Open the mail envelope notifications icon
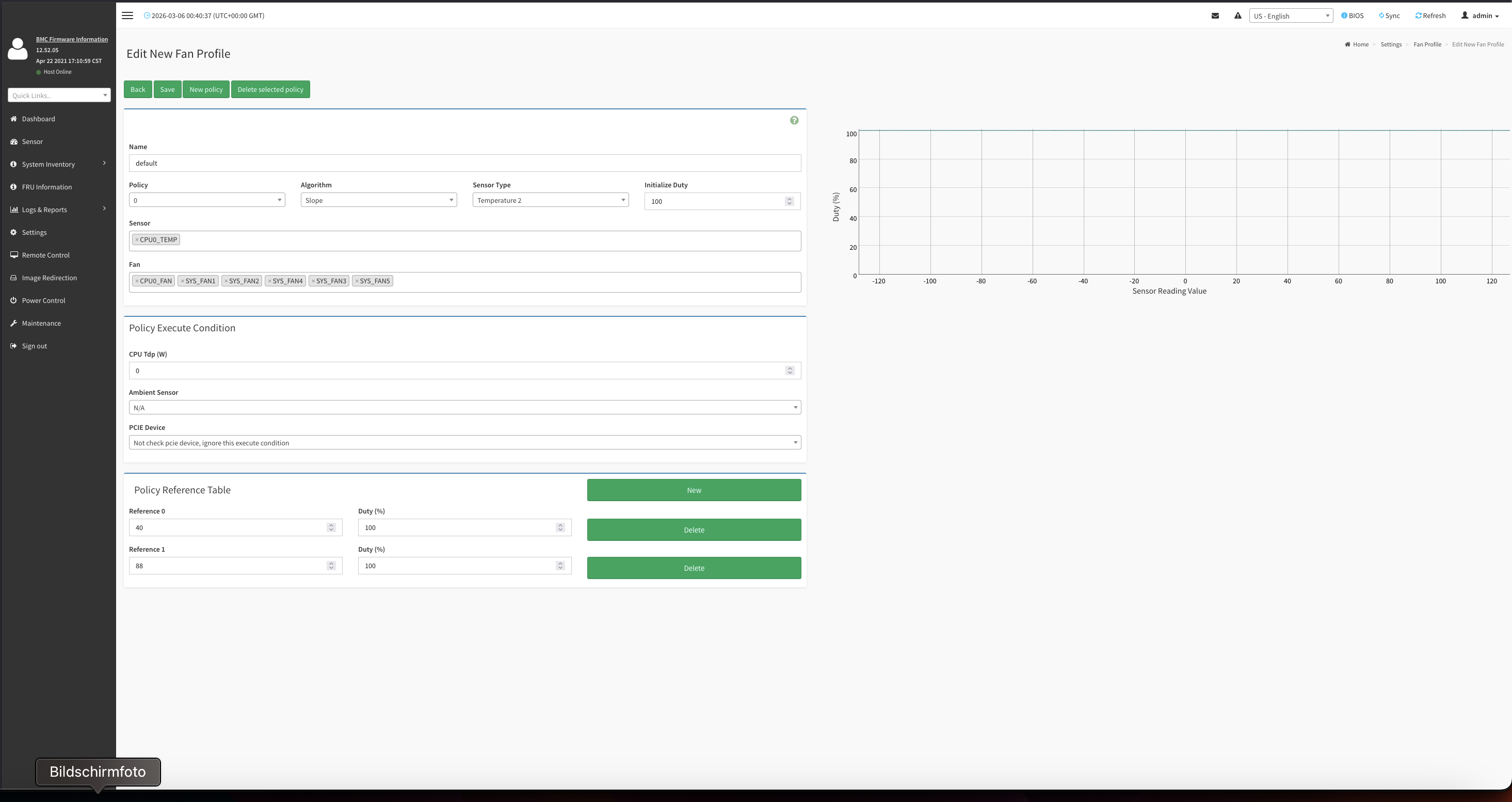The image size is (1512, 802). coord(1215,16)
